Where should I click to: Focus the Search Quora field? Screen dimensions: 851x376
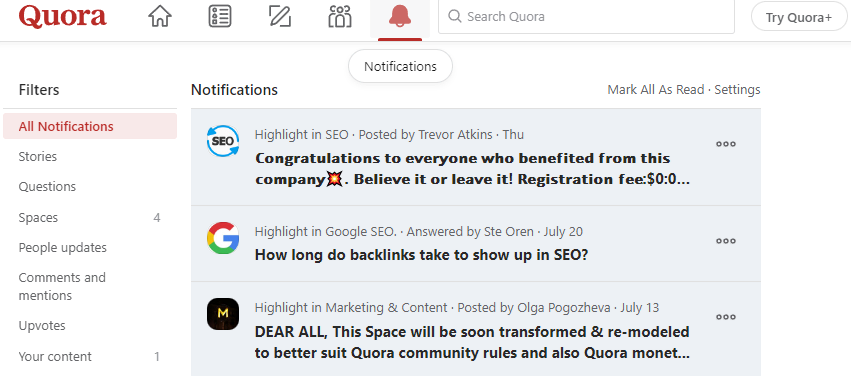[x=587, y=17]
